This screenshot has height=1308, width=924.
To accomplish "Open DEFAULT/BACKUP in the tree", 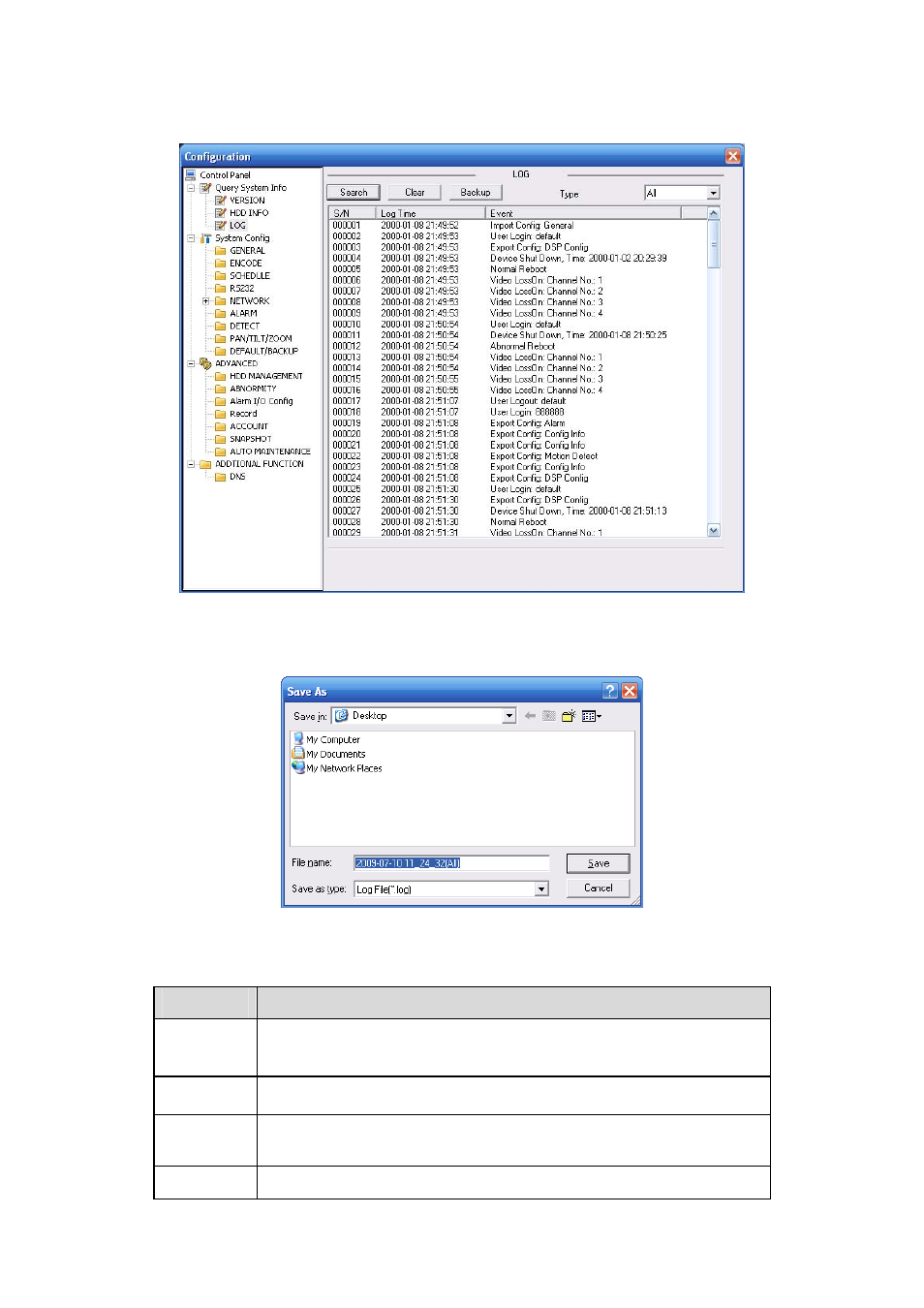I will coord(263,352).
